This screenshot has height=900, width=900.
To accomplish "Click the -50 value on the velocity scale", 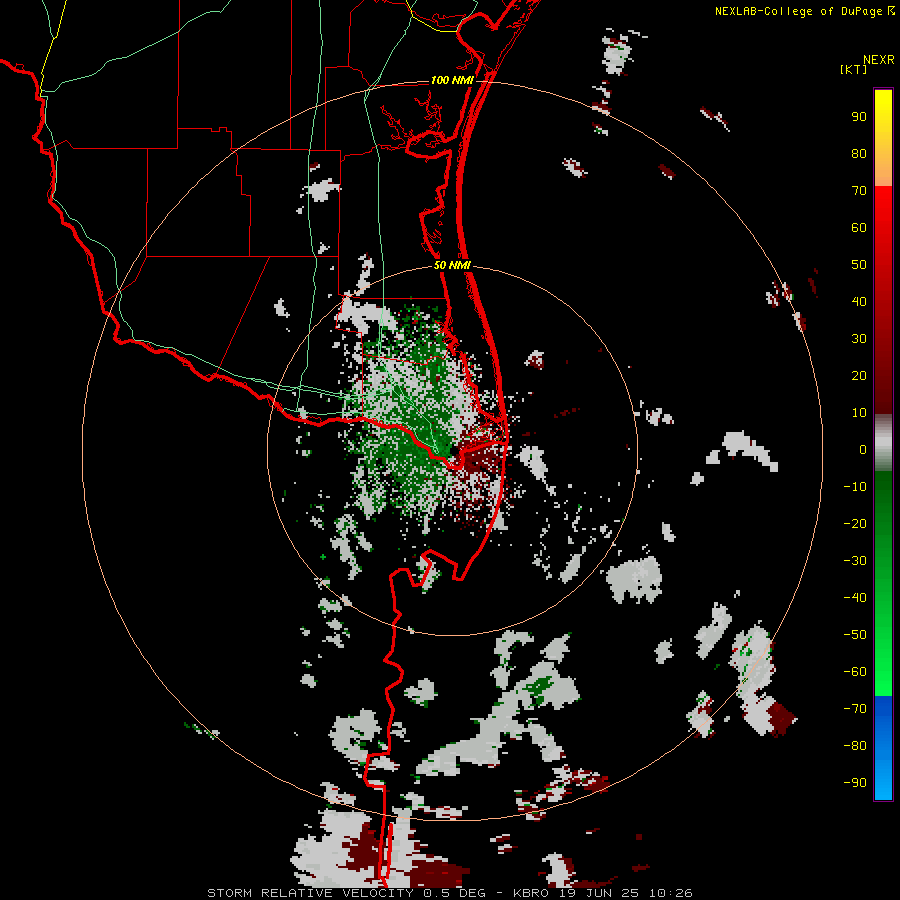I will [855, 635].
